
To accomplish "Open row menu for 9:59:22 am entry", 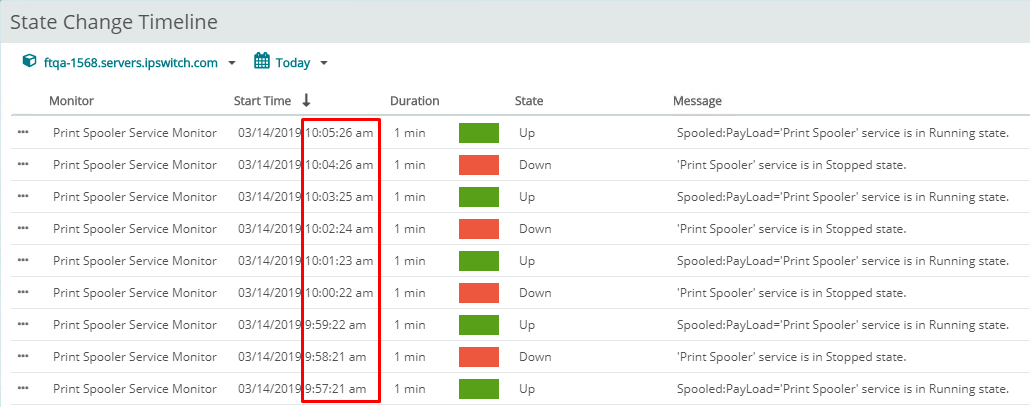I will pyautogui.click(x=23, y=324).
